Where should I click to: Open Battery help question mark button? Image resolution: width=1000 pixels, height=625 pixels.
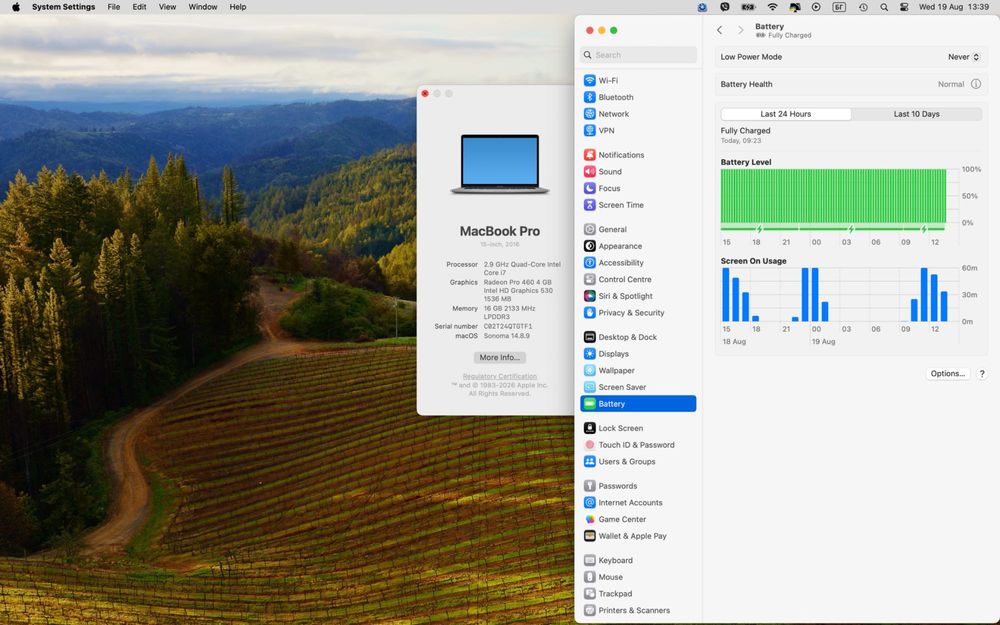pyautogui.click(x=982, y=374)
